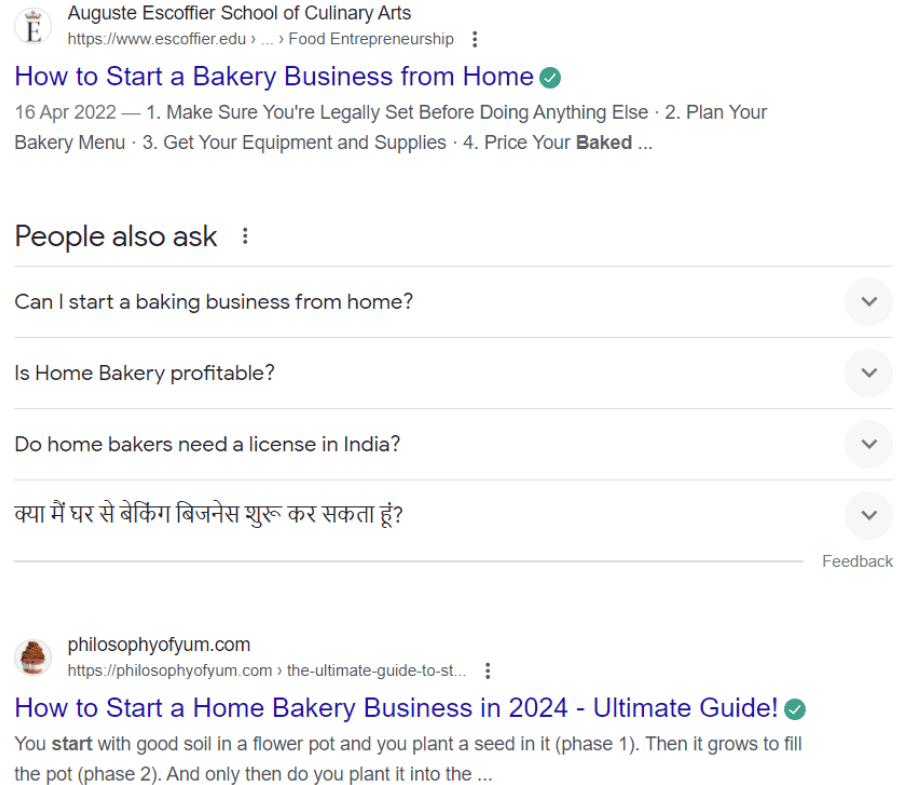Screen dimensions: 912x785
Task: Open People also ask options menu
Action: click(245, 237)
